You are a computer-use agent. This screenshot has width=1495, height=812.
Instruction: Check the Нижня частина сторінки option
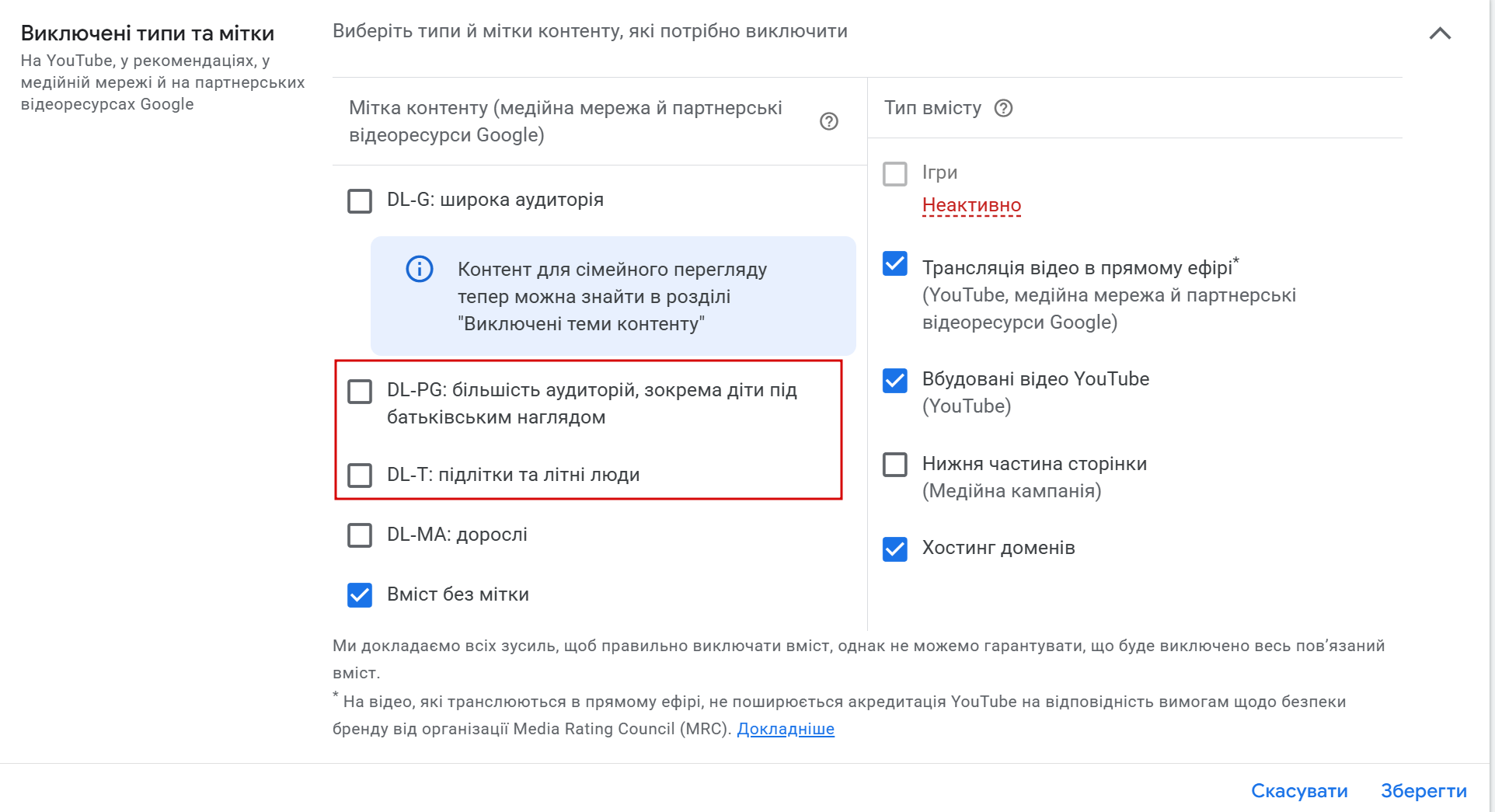tap(895, 465)
